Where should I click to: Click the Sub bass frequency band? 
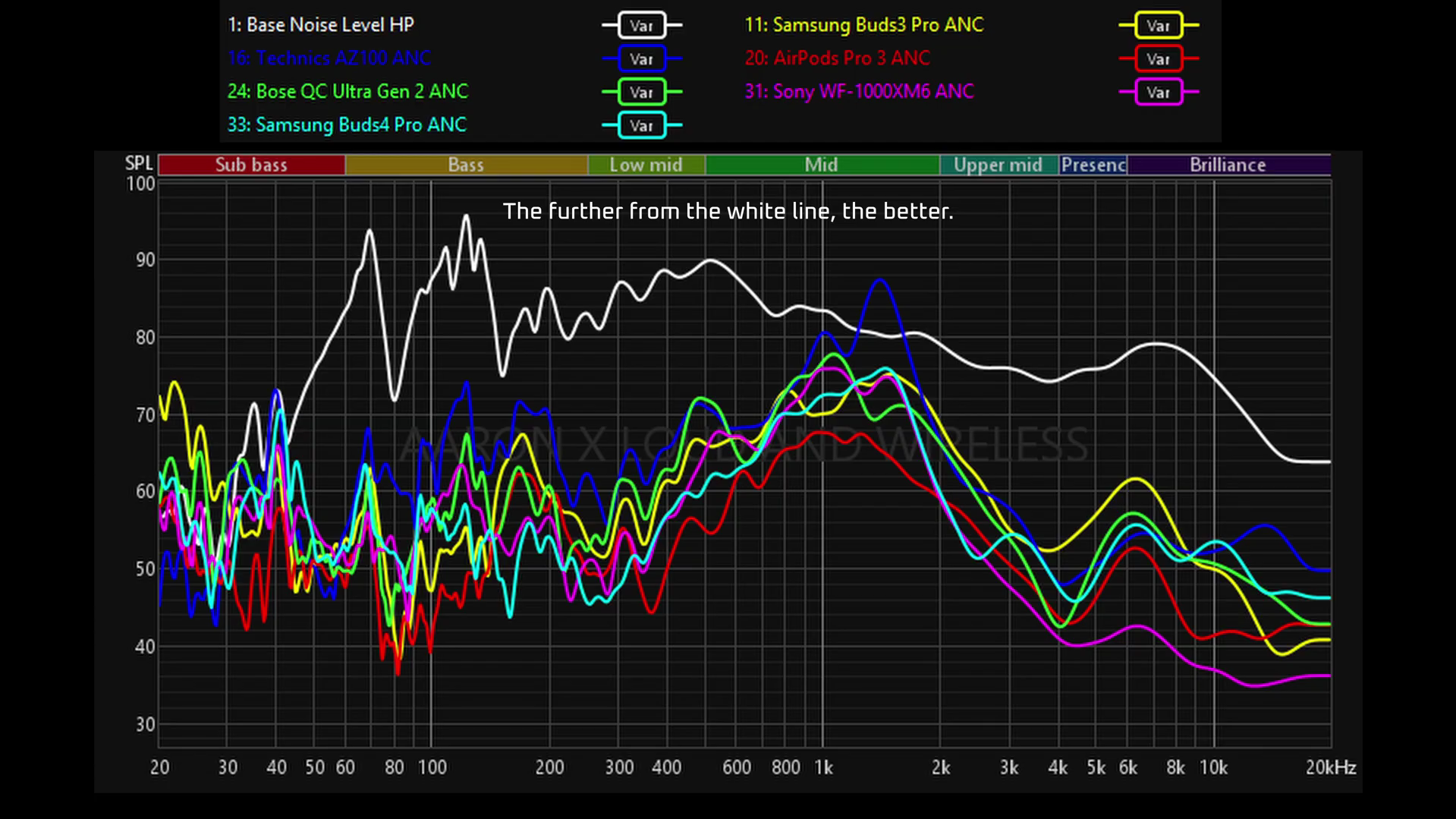pyautogui.click(x=251, y=165)
